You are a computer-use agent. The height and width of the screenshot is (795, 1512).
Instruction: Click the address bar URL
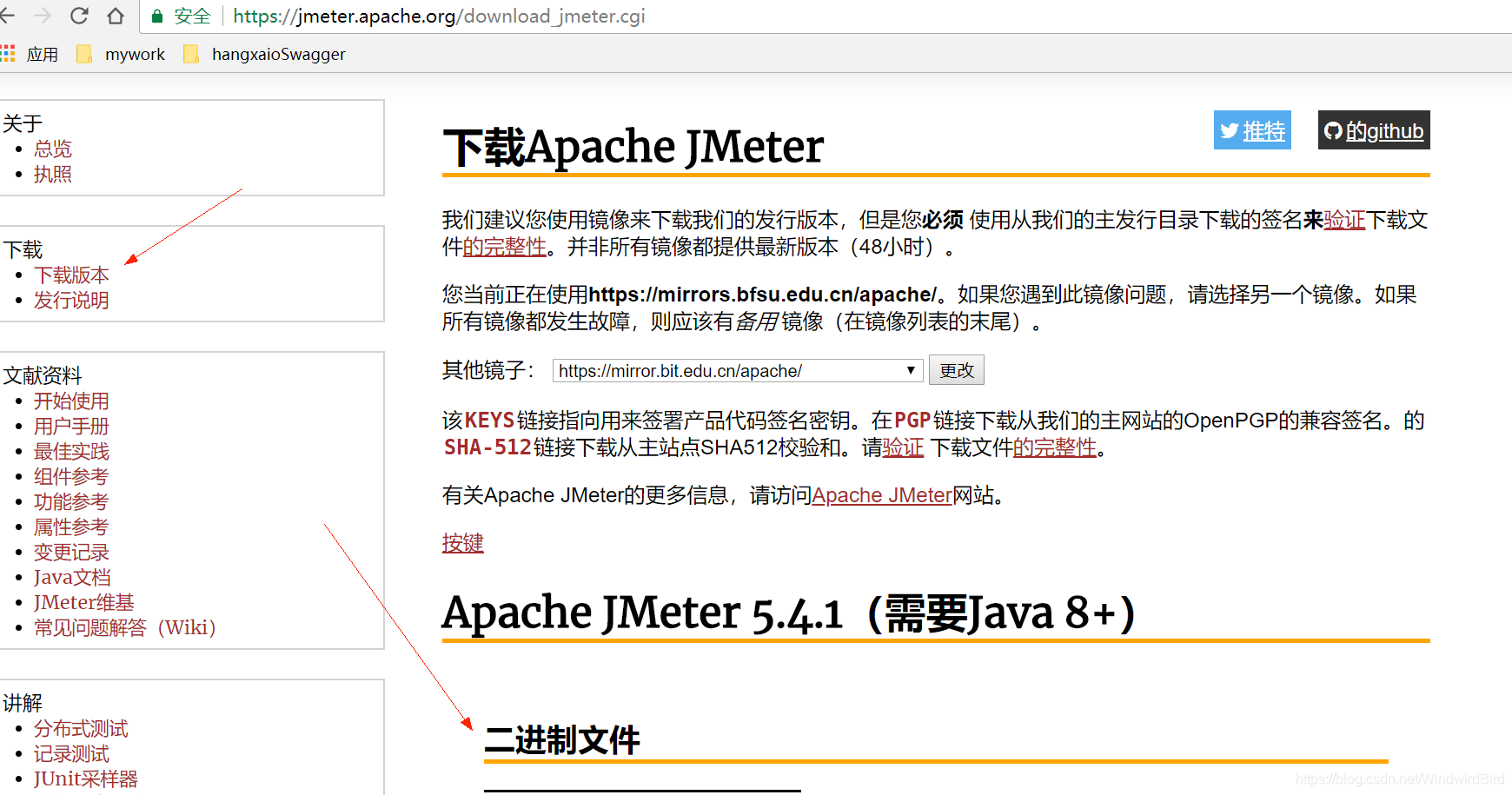[439, 17]
